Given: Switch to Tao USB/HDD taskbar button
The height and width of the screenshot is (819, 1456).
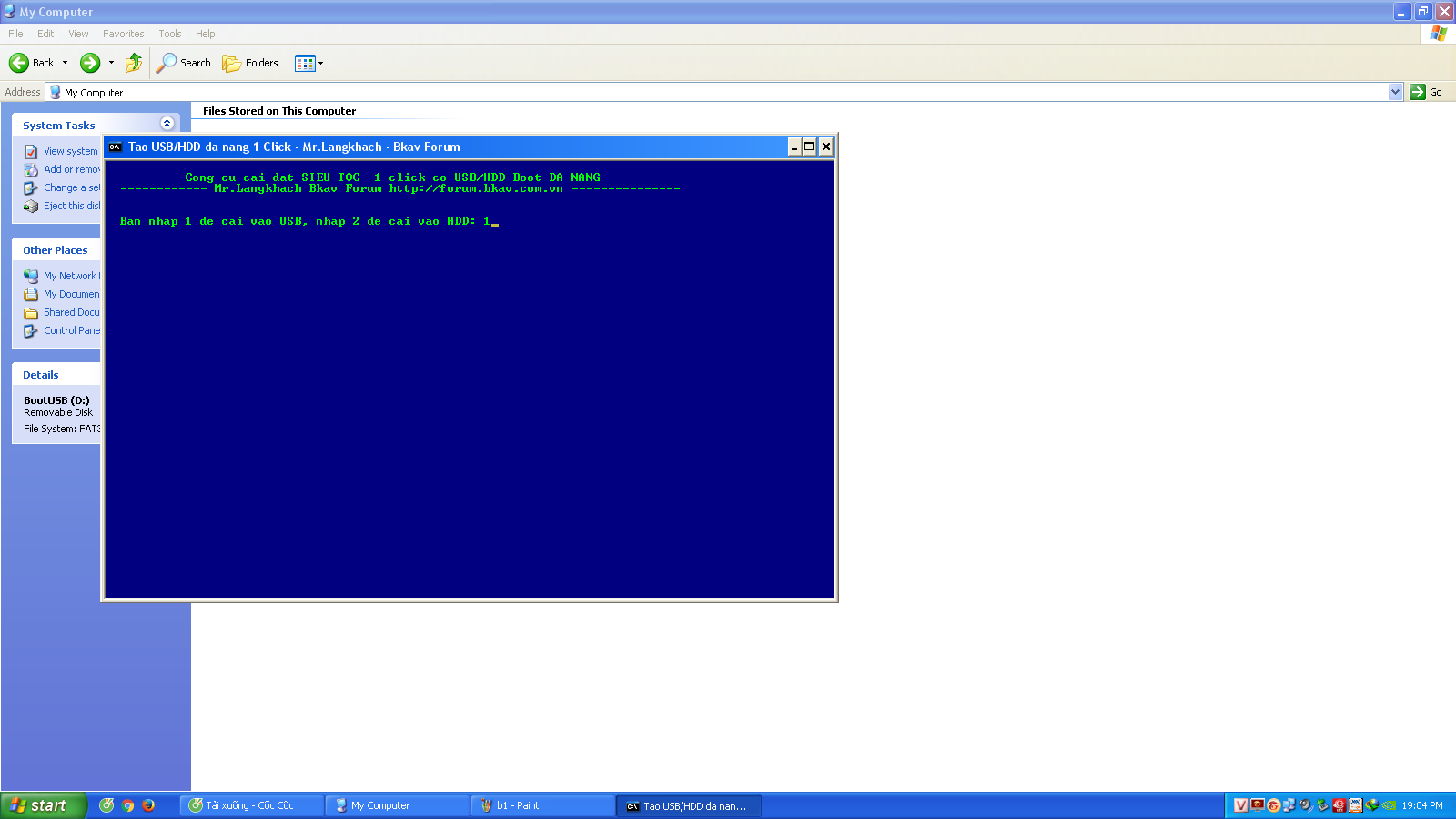Looking at the screenshot, I should click(689, 805).
